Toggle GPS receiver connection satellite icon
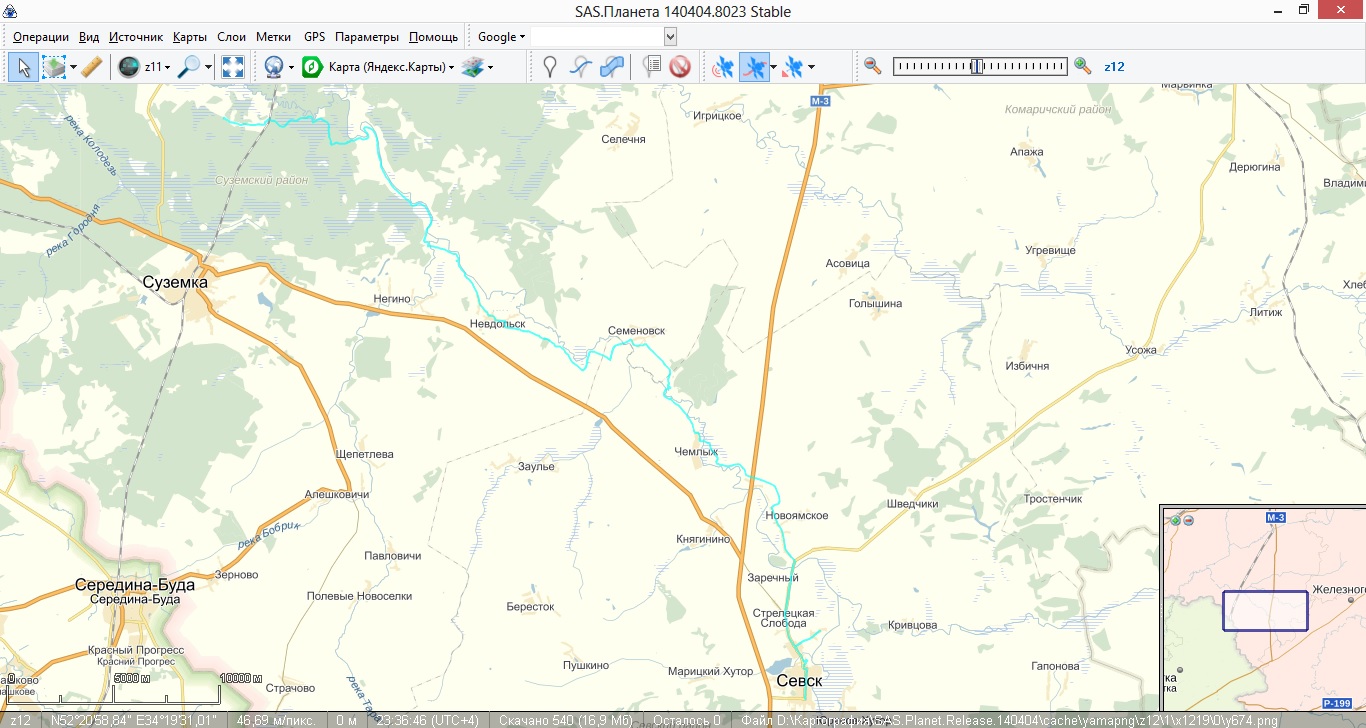1366x728 pixels. (x=723, y=67)
